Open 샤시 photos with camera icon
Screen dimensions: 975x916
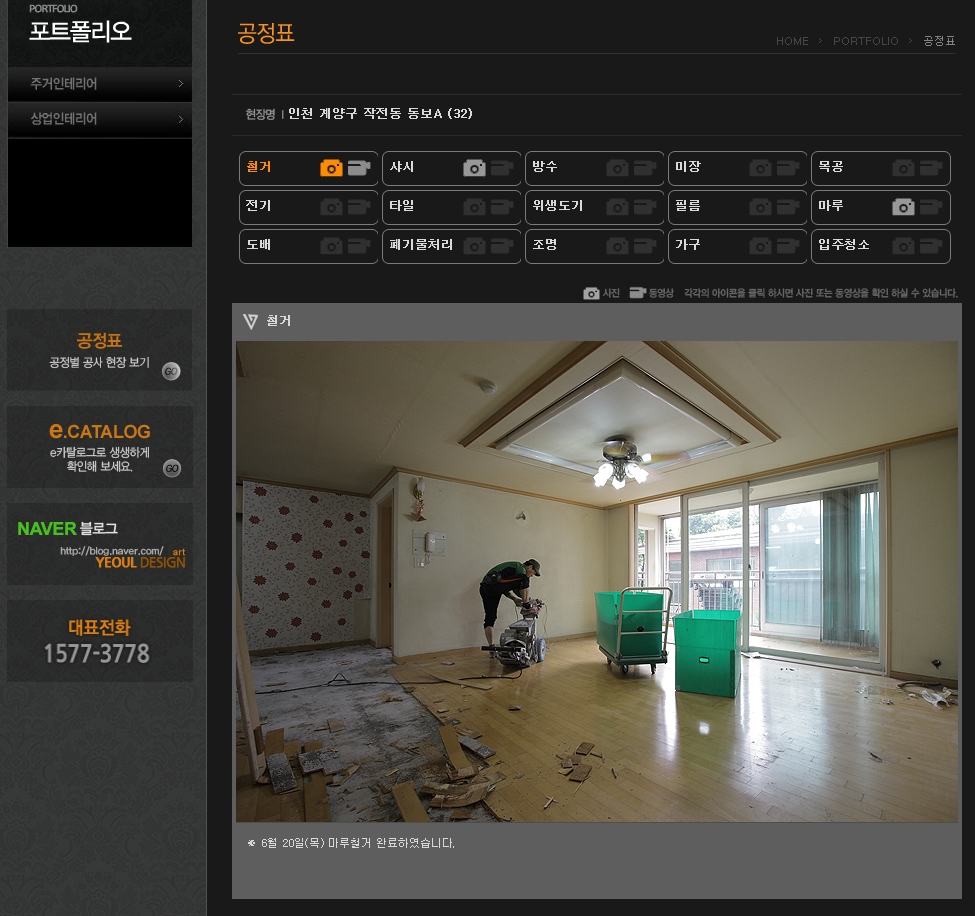point(474,168)
